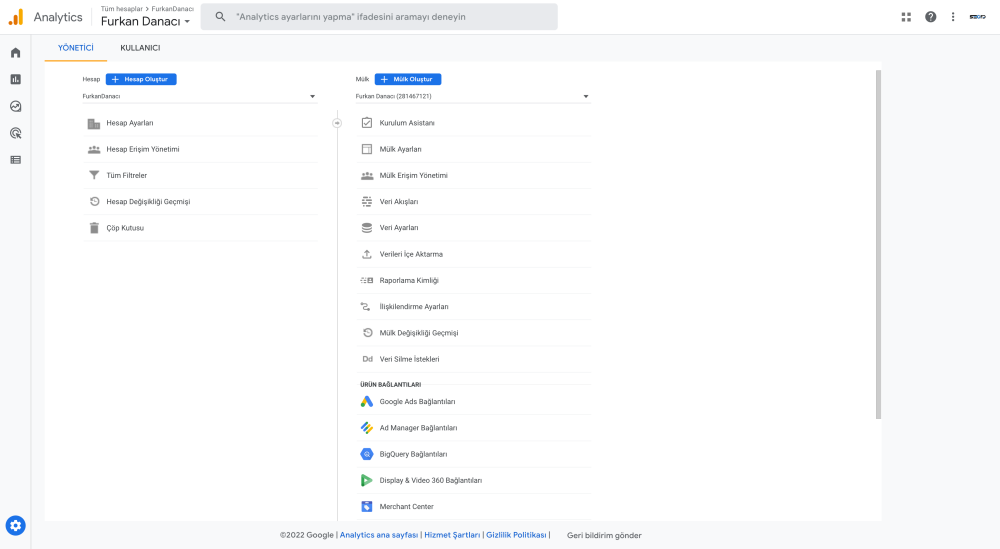Click the Analytics logo
The width and height of the screenshot is (1000, 549).
tap(16, 17)
